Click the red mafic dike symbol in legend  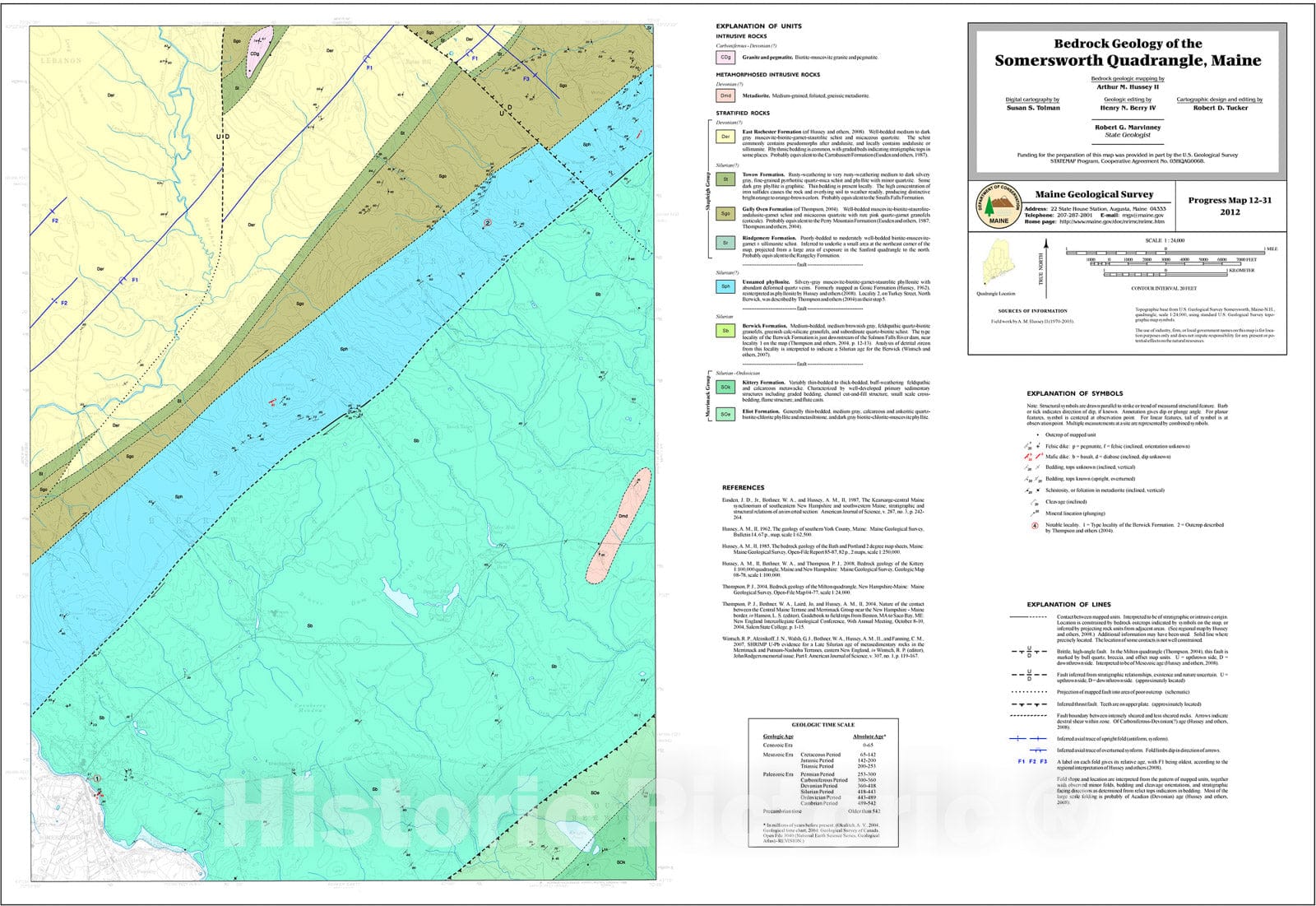[1033, 456]
